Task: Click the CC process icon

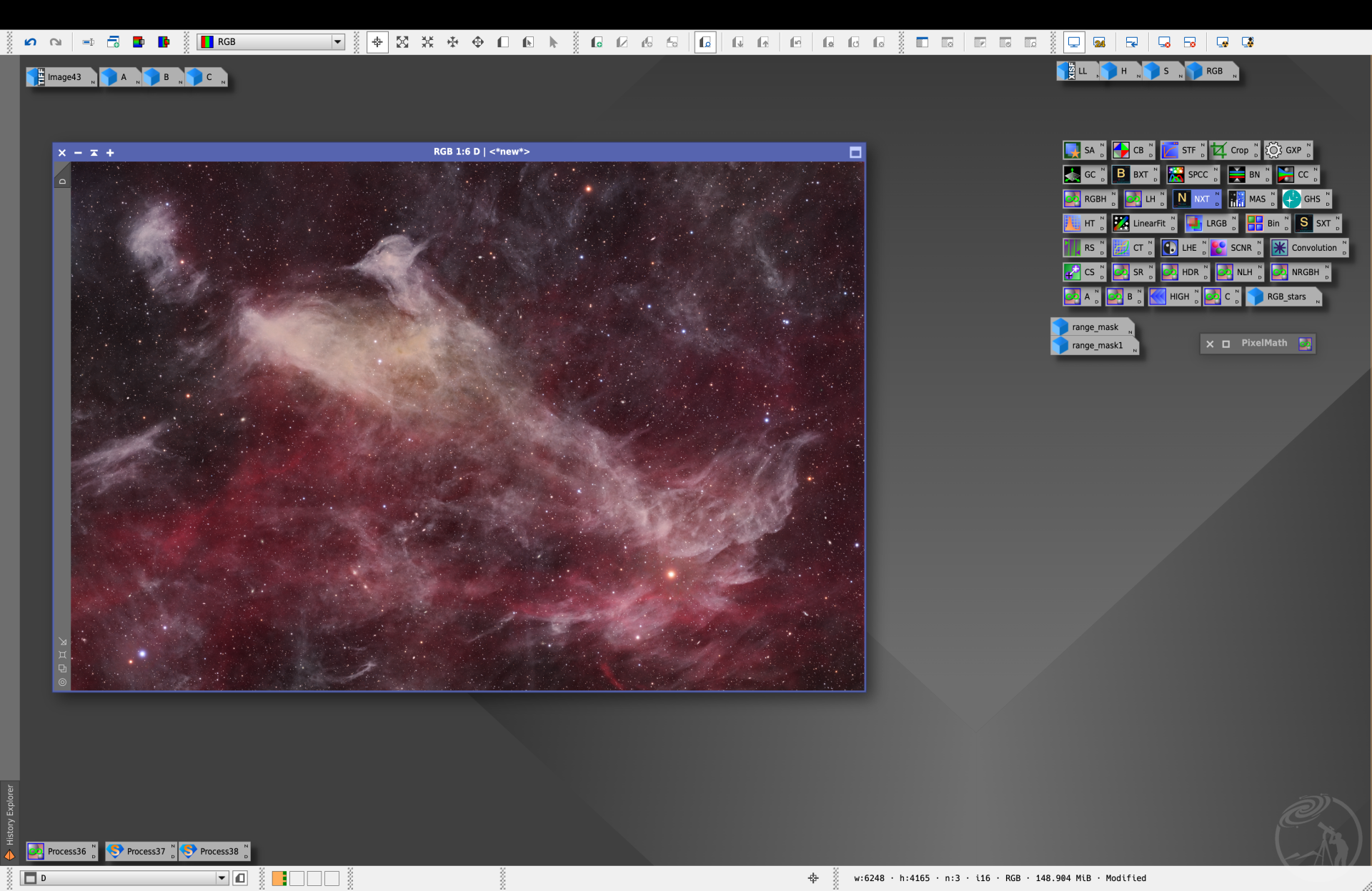Action: tap(1297, 174)
